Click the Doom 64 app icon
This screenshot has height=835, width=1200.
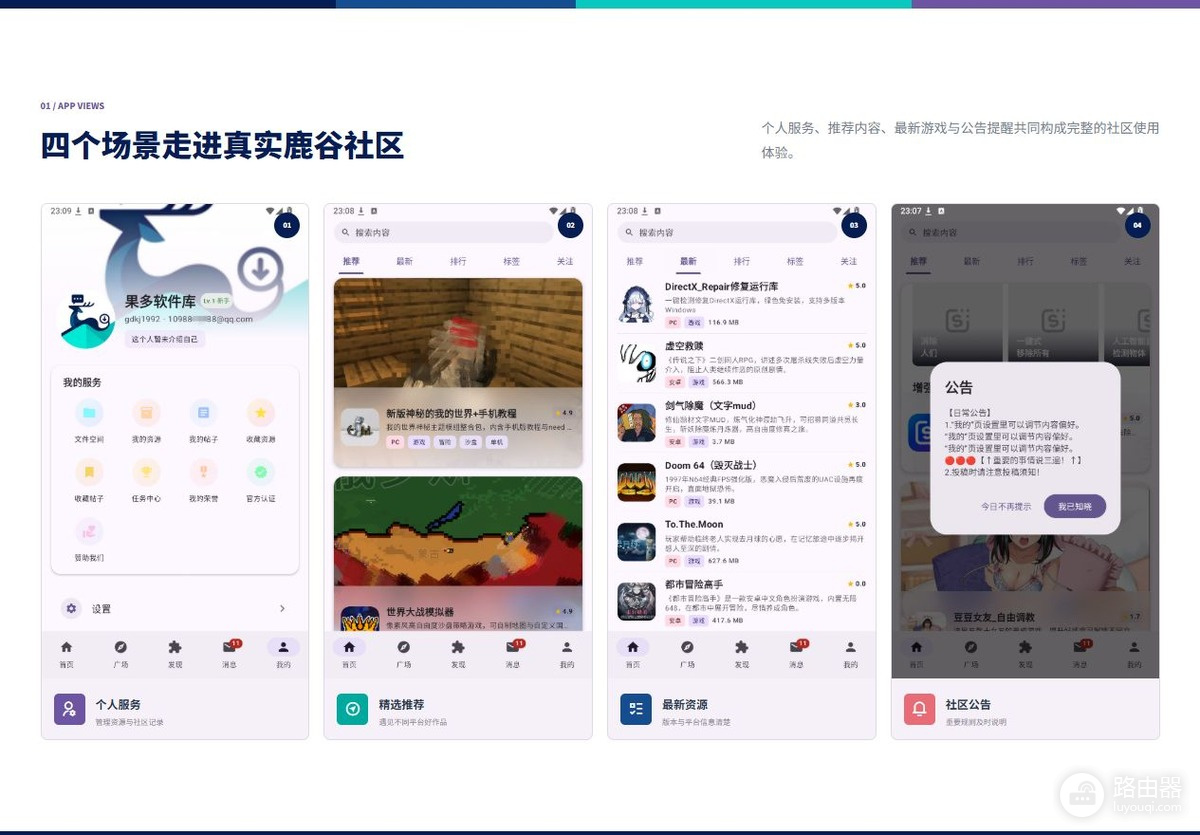(636, 482)
